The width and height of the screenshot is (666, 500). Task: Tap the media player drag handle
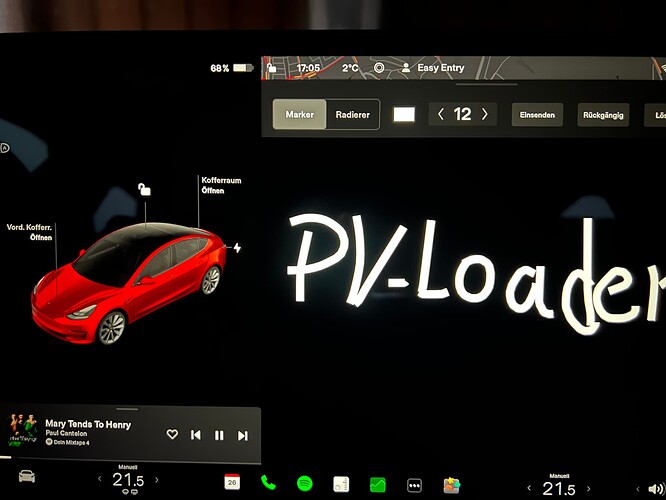127,409
